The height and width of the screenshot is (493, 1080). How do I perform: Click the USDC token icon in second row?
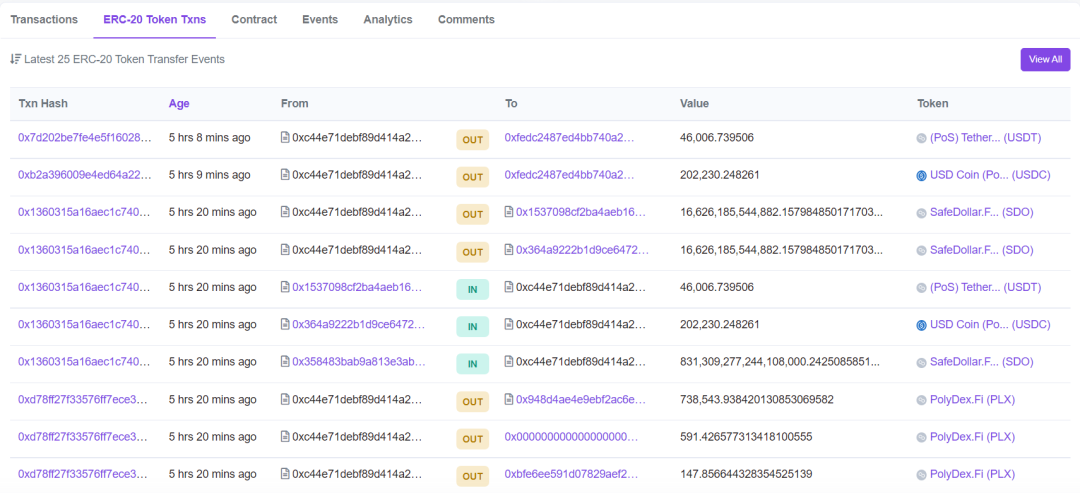pos(922,176)
